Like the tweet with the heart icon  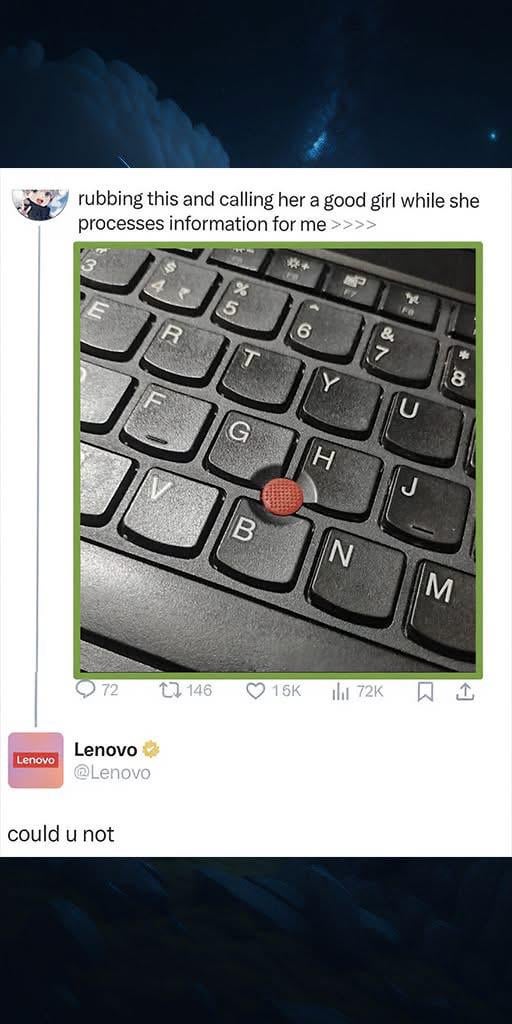(255, 691)
